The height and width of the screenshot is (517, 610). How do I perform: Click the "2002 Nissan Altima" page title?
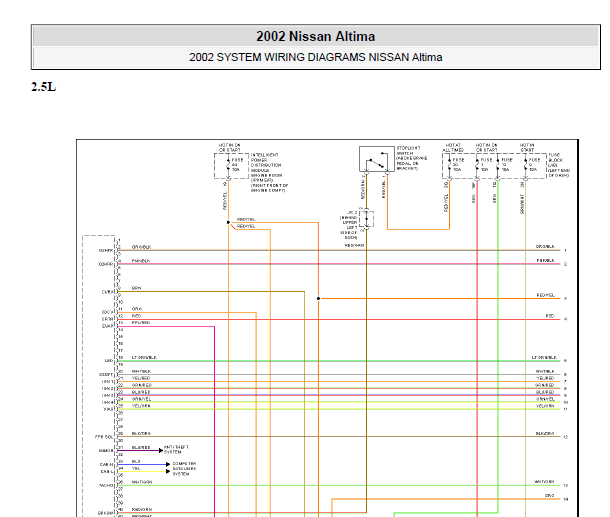point(316,37)
